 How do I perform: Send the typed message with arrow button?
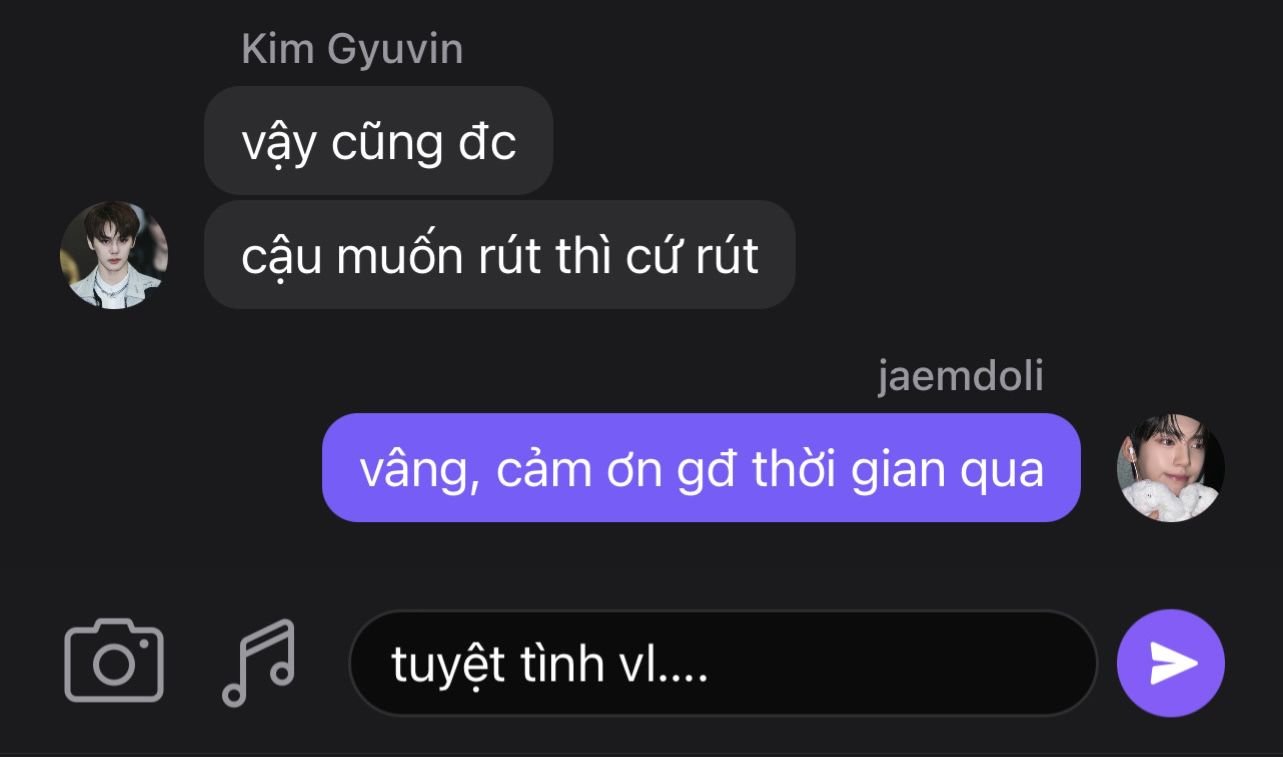[x=1171, y=663]
